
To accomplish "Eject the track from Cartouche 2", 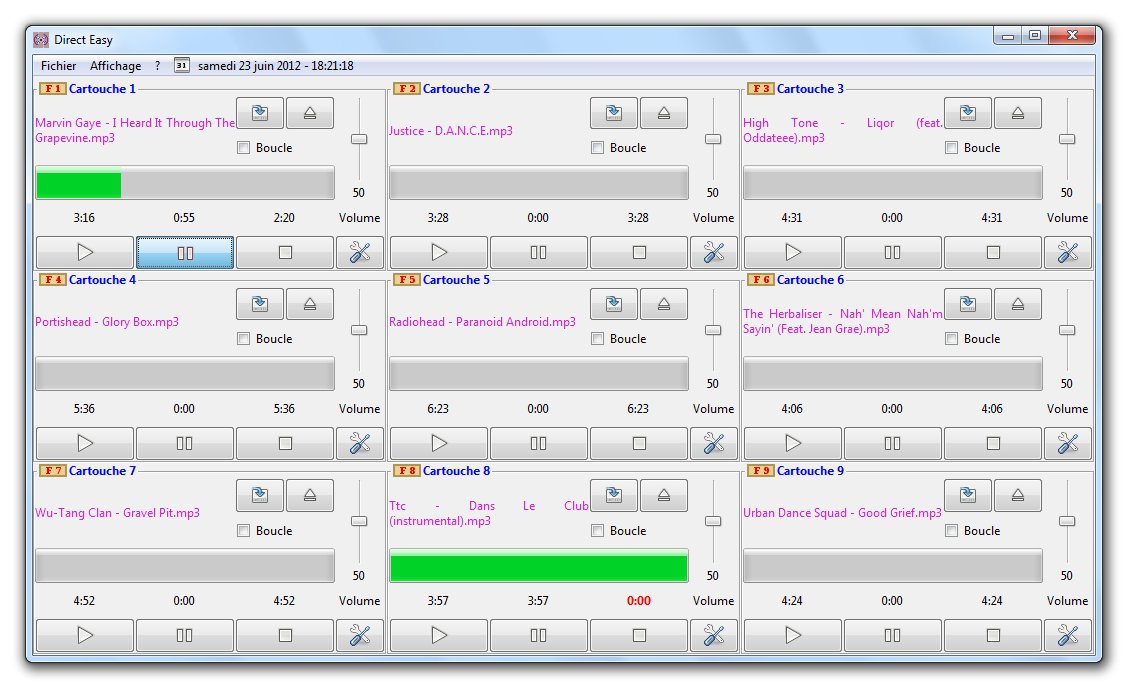I will pyautogui.click(x=664, y=113).
